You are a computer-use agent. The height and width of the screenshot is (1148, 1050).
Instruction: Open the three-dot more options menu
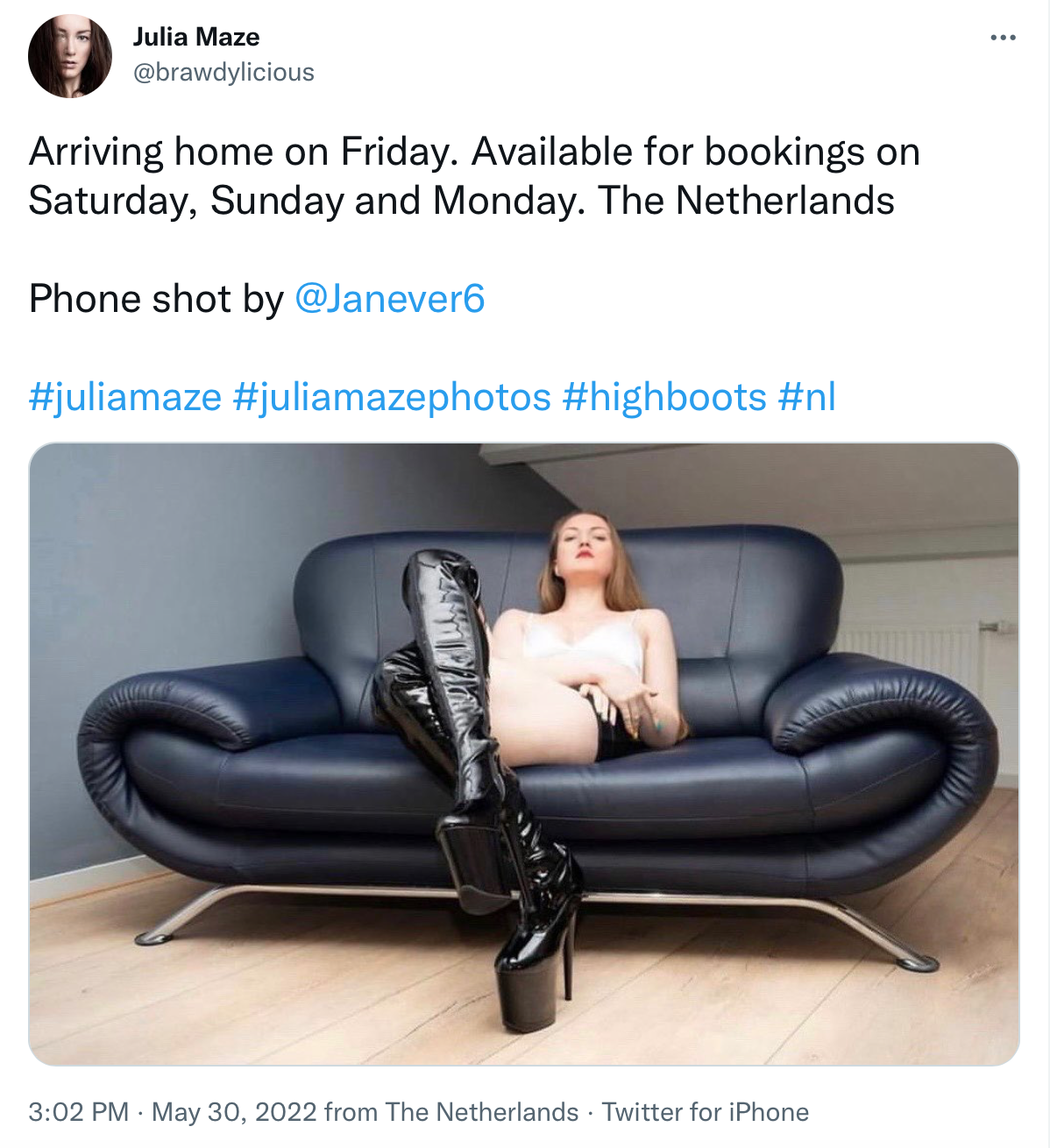click(x=1003, y=38)
